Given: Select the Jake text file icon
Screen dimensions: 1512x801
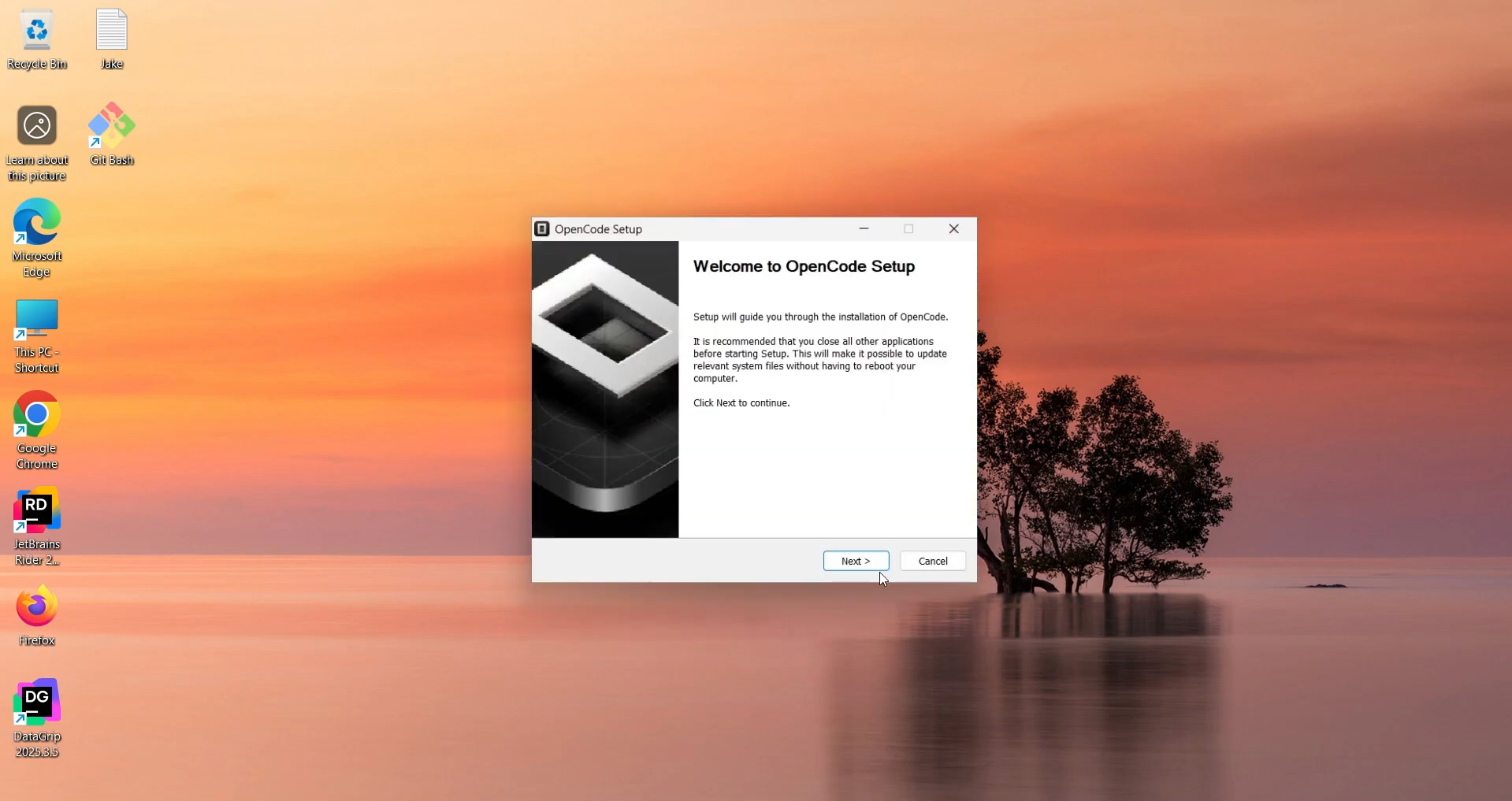Looking at the screenshot, I should (x=112, y=39).
